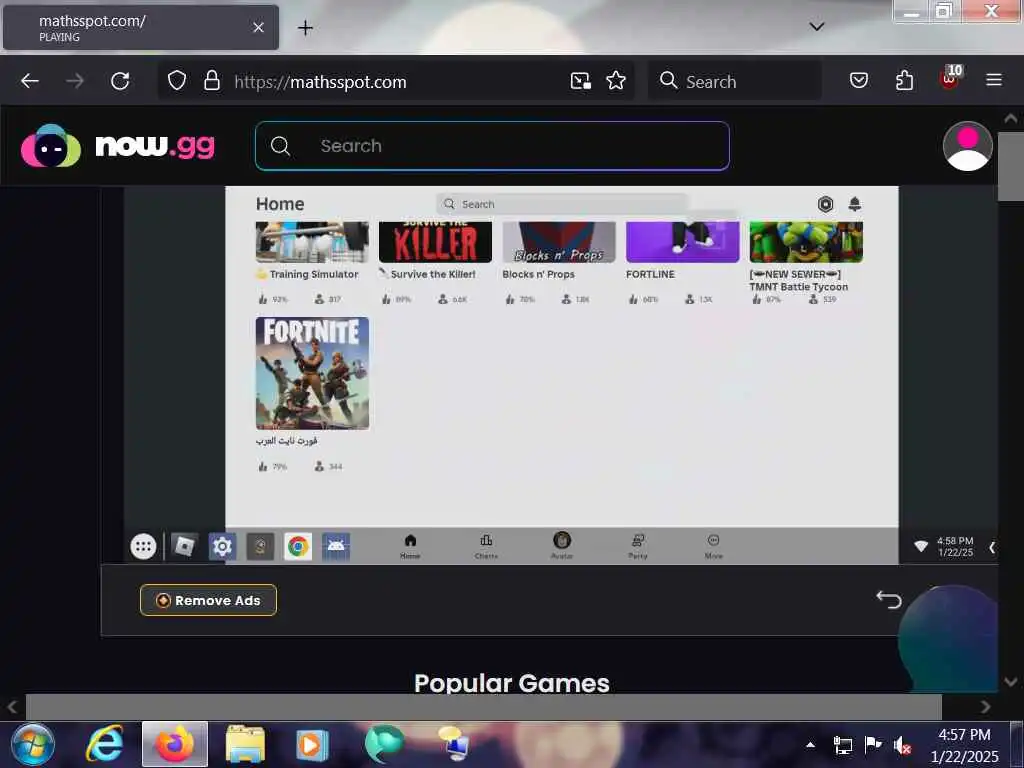Bookmark page with star icon
Image resolution: width=1024 pixels, height=768 pixels.
pos(616,81)
